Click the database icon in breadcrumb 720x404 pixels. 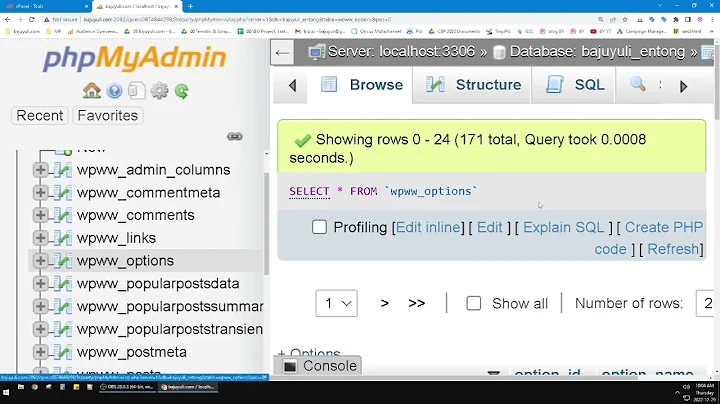click(x=499, y=52)
